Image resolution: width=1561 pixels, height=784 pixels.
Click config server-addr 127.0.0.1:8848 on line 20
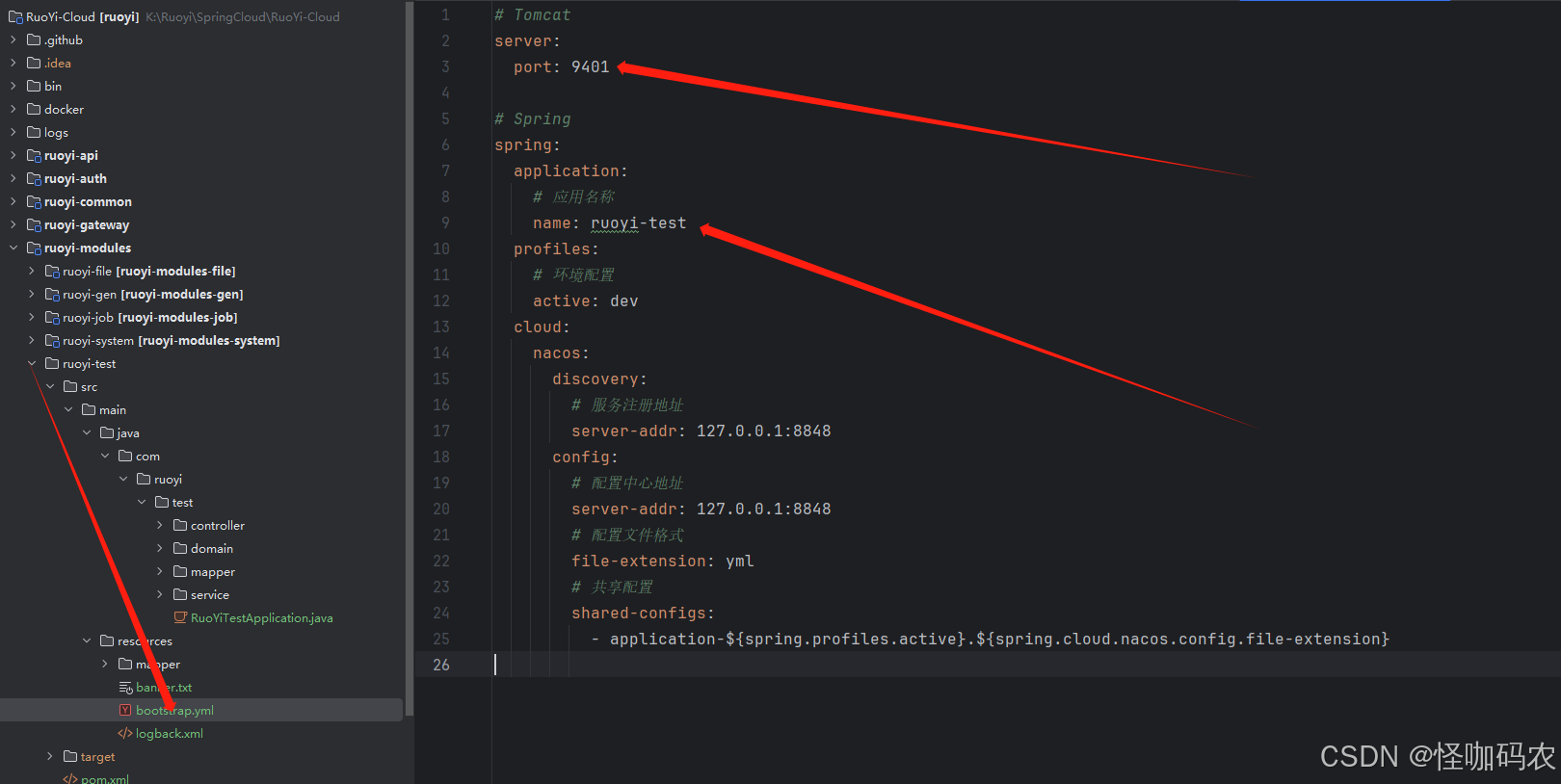pyautogui.click(x=763, y=509)
